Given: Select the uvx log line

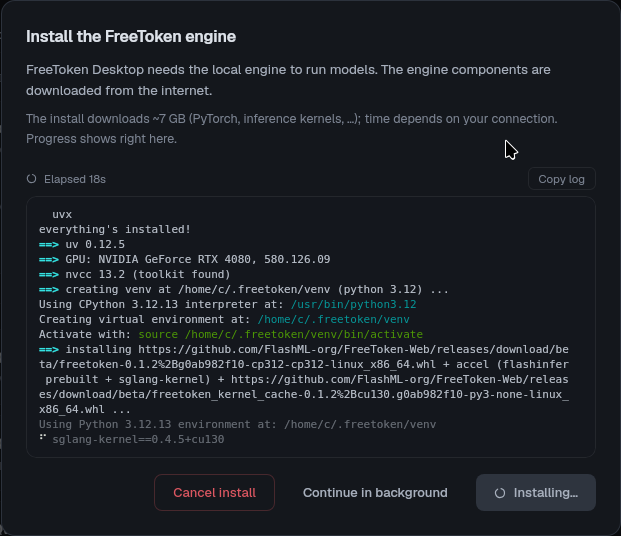Looking at the screenshot, I should pyautogui.click(x=62, y=214).
